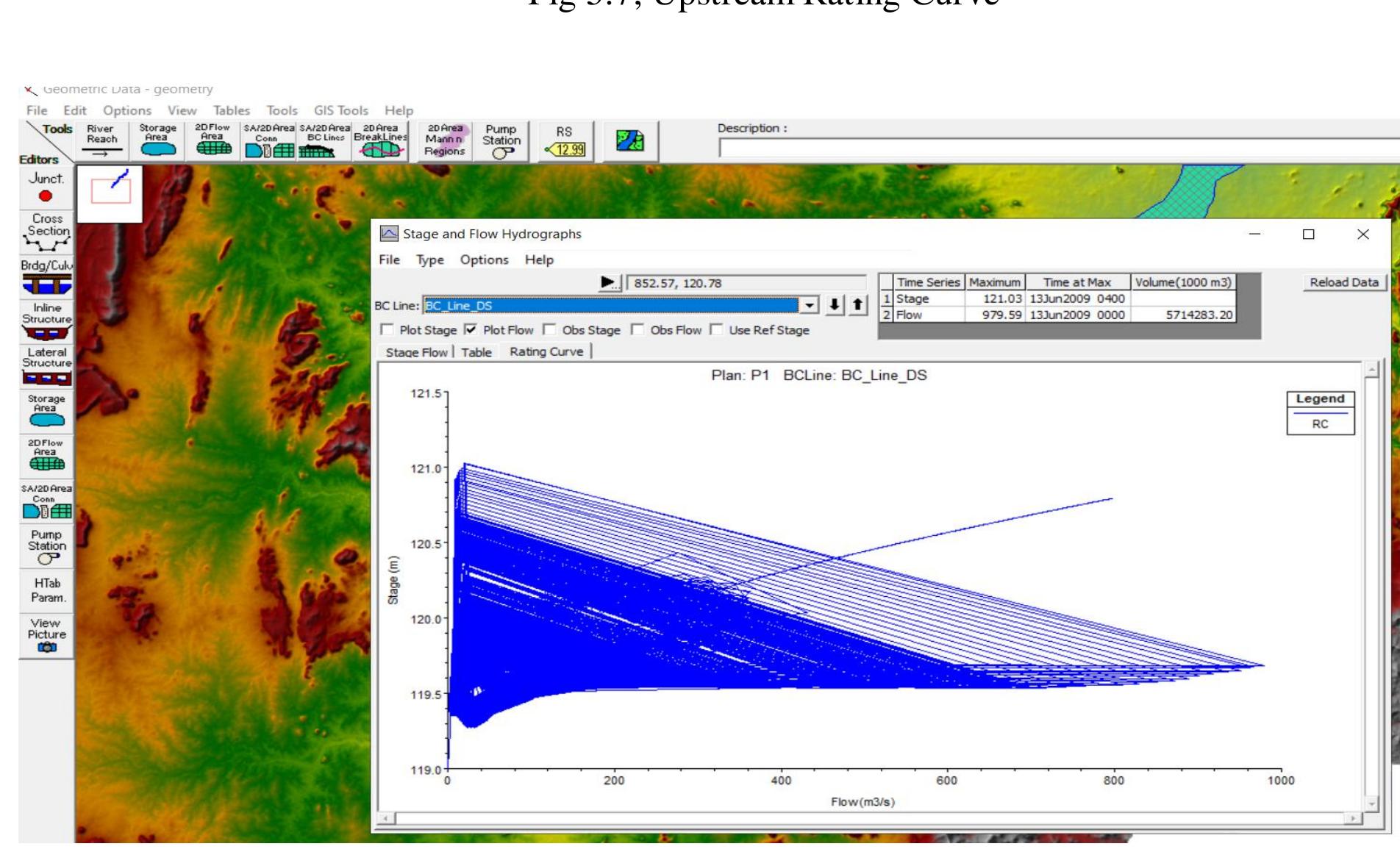Viewport: 1400px width, 852px height.
Task: Click the plot's vertical scrollbar
Action: click(1371, 587)
